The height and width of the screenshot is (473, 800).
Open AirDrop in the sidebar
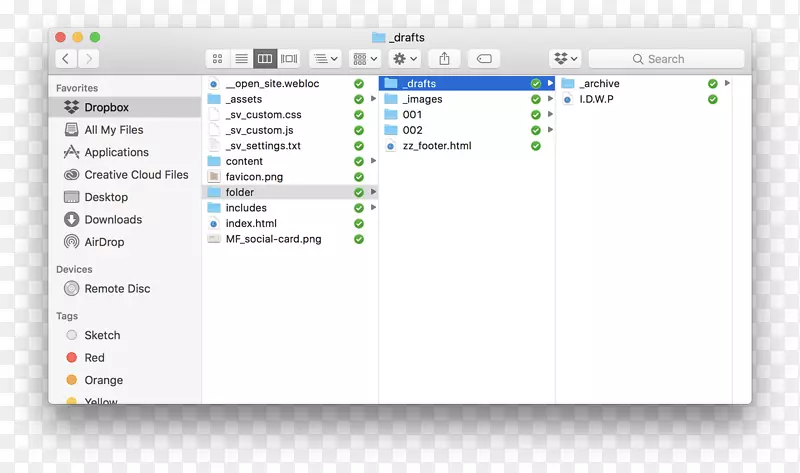pos(125,242)
